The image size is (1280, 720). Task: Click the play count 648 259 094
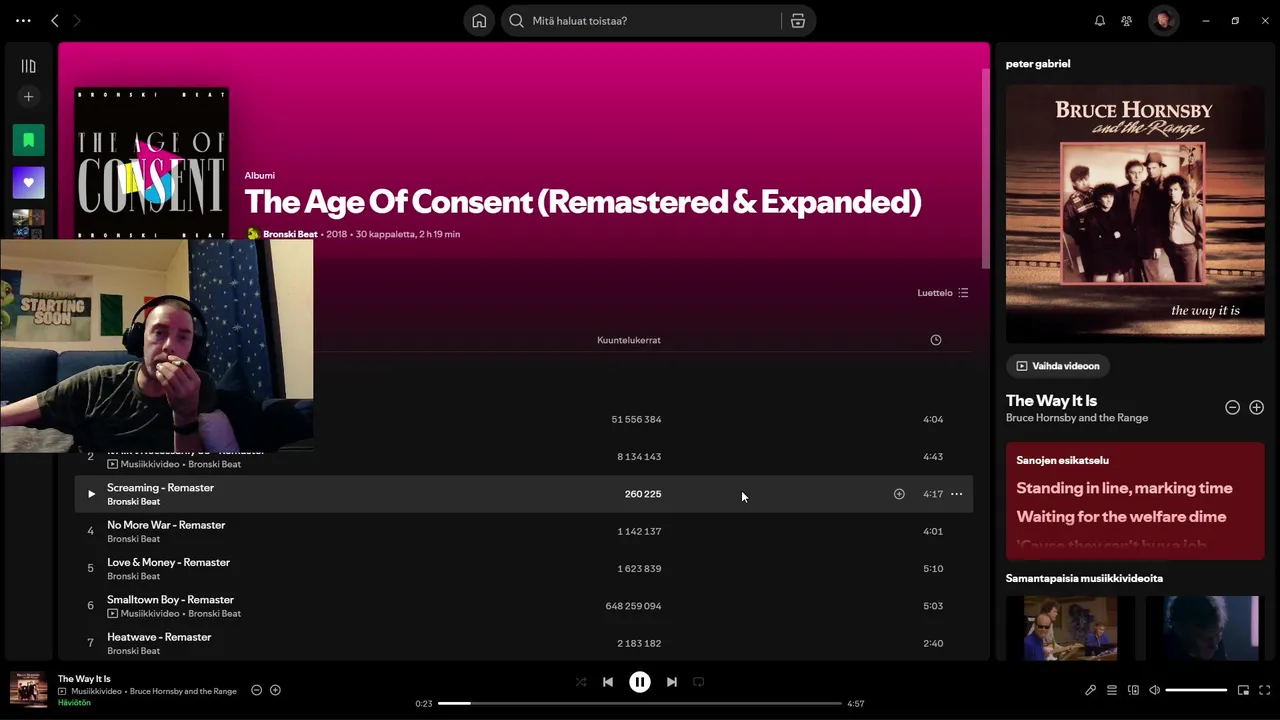[633, 606]
